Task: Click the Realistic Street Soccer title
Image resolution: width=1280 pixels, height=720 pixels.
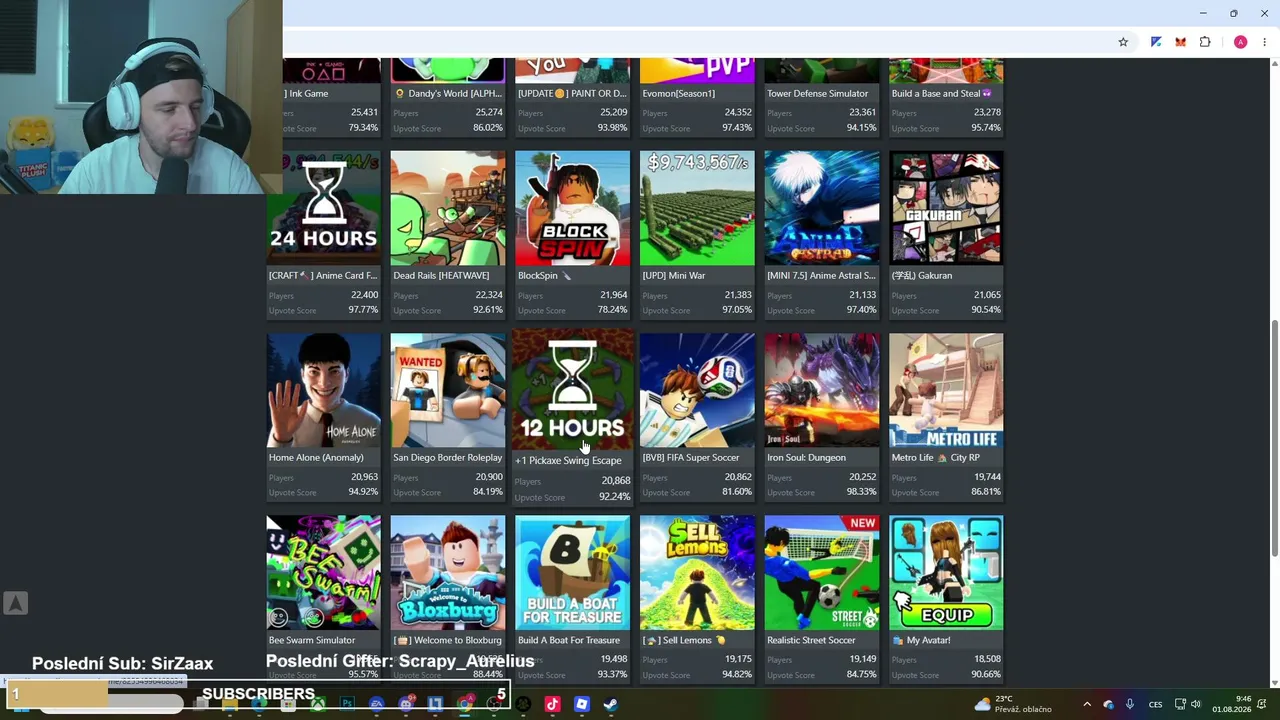Action: pyautogui.click(x=811, y=640)
